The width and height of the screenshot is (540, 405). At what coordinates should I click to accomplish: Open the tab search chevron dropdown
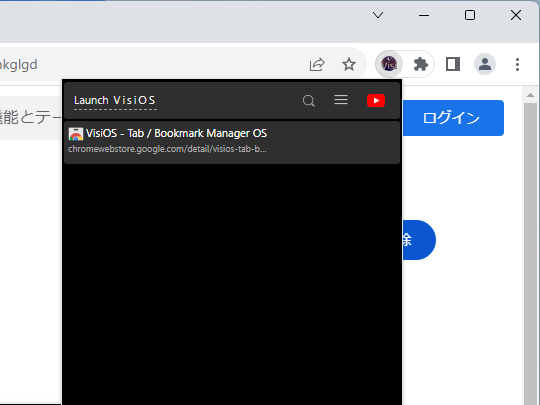(378, 15)
